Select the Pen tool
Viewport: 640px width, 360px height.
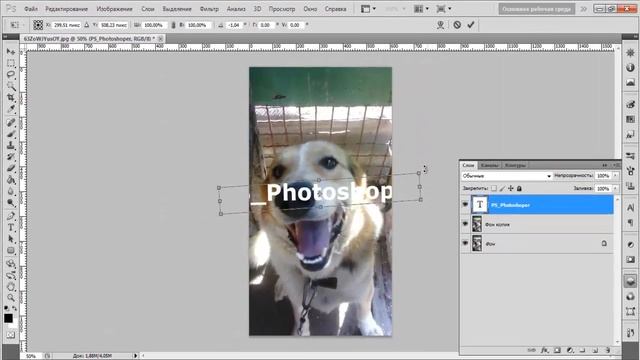[11, 216]
